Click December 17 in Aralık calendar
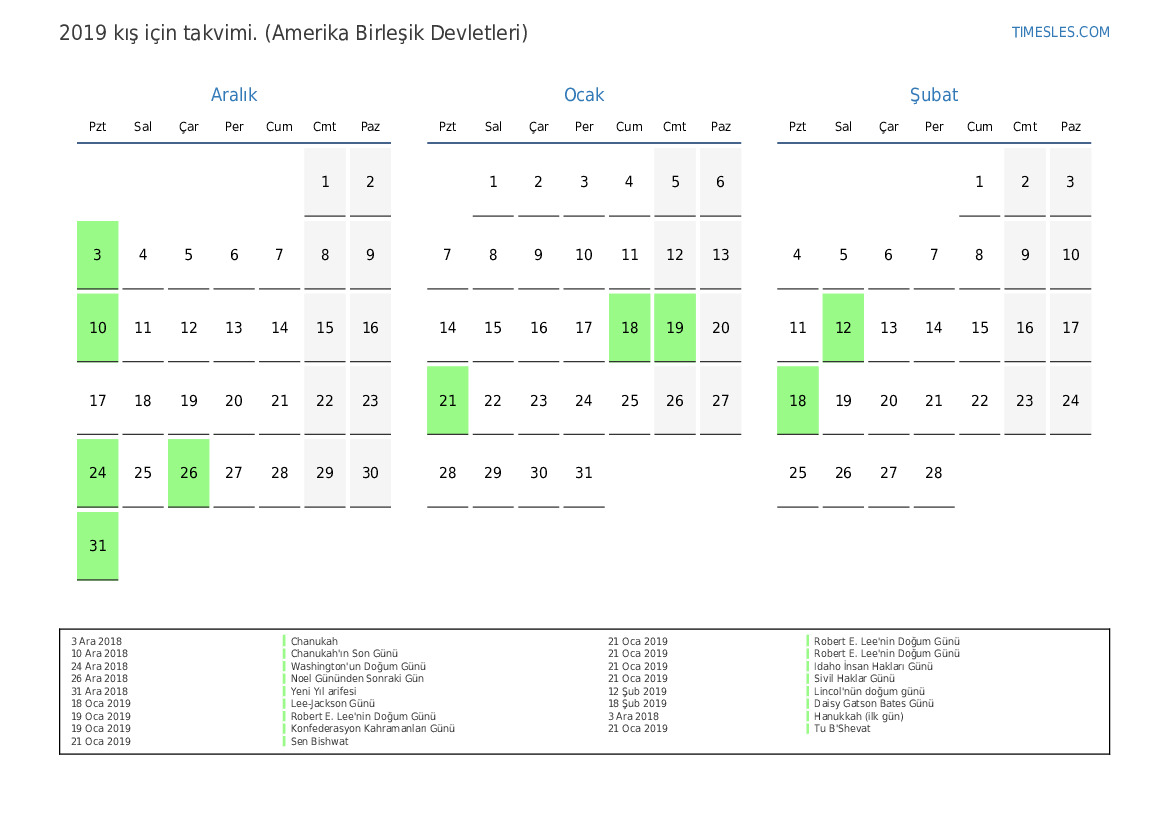 pos(97,400)
